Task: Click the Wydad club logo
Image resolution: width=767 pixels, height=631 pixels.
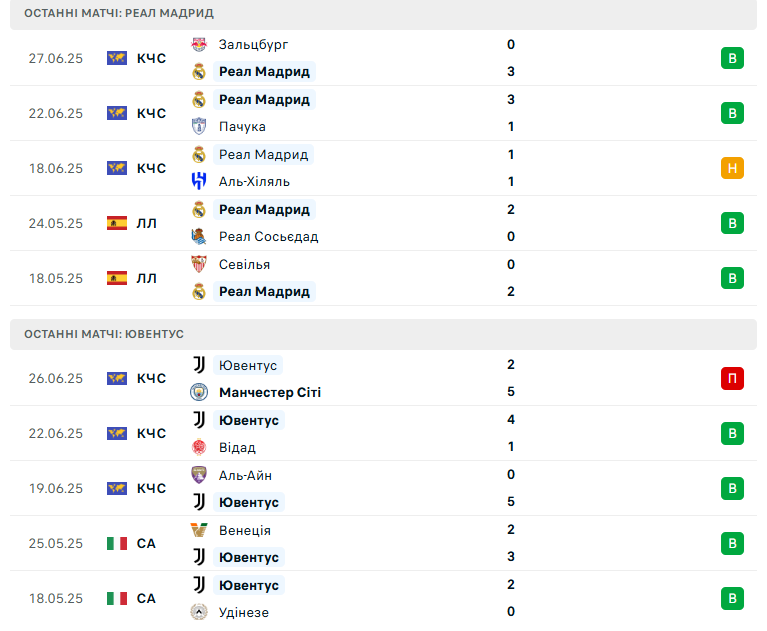Action: (x=199, y=447)
